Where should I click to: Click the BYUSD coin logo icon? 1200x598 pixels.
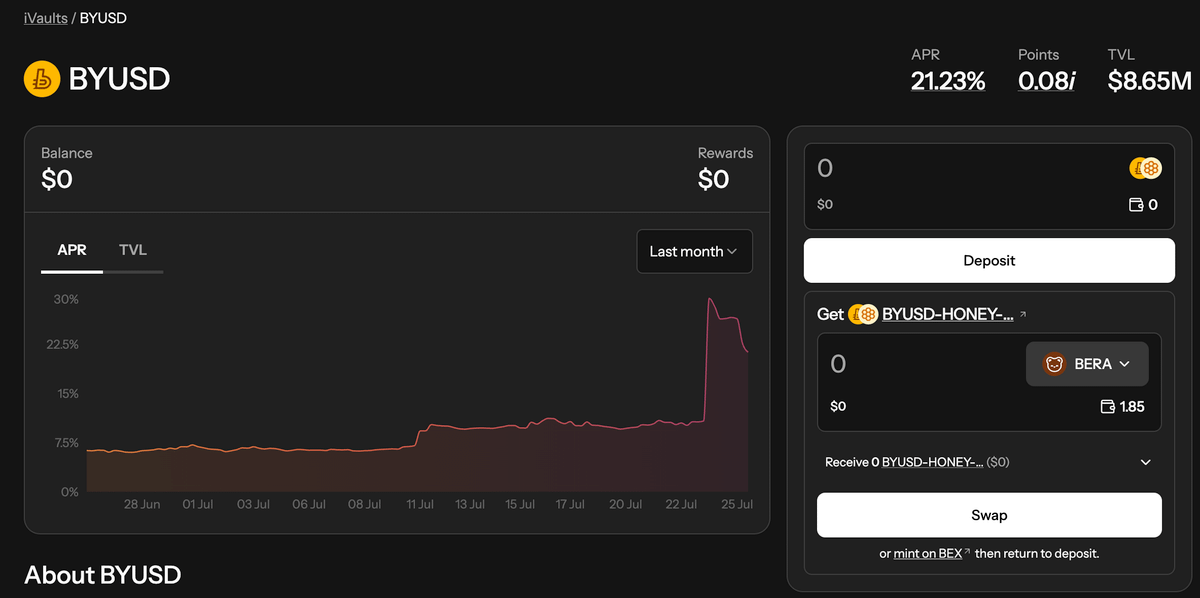click(41, 79)
